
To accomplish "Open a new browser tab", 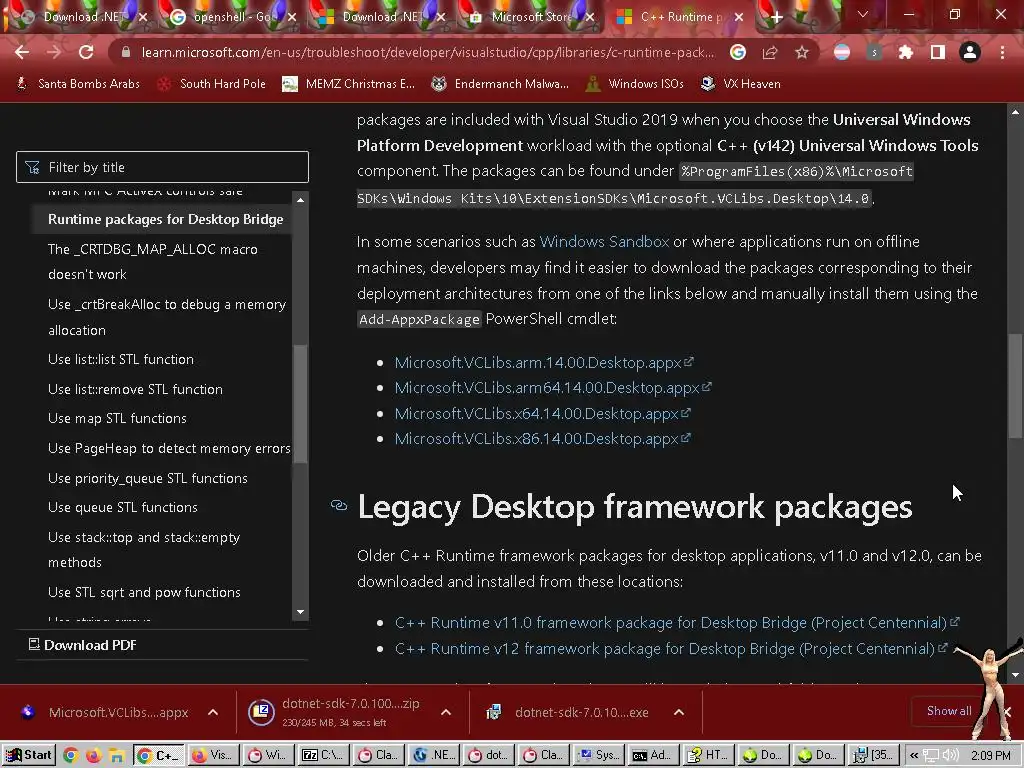I will tap(776, 18).
